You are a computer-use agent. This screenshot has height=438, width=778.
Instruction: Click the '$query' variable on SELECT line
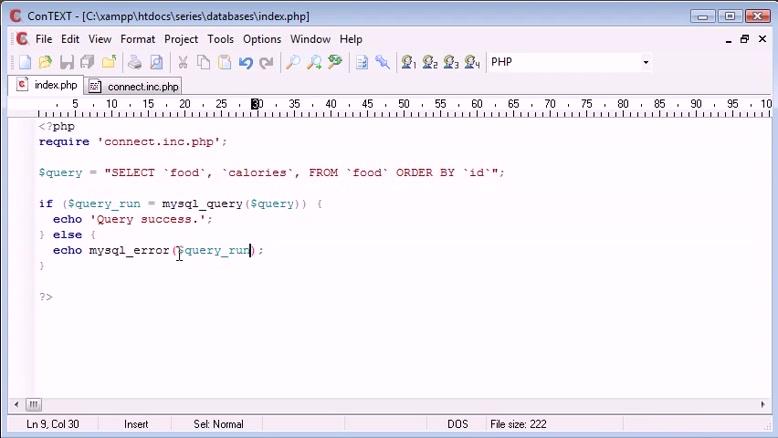tap(61, 173)
